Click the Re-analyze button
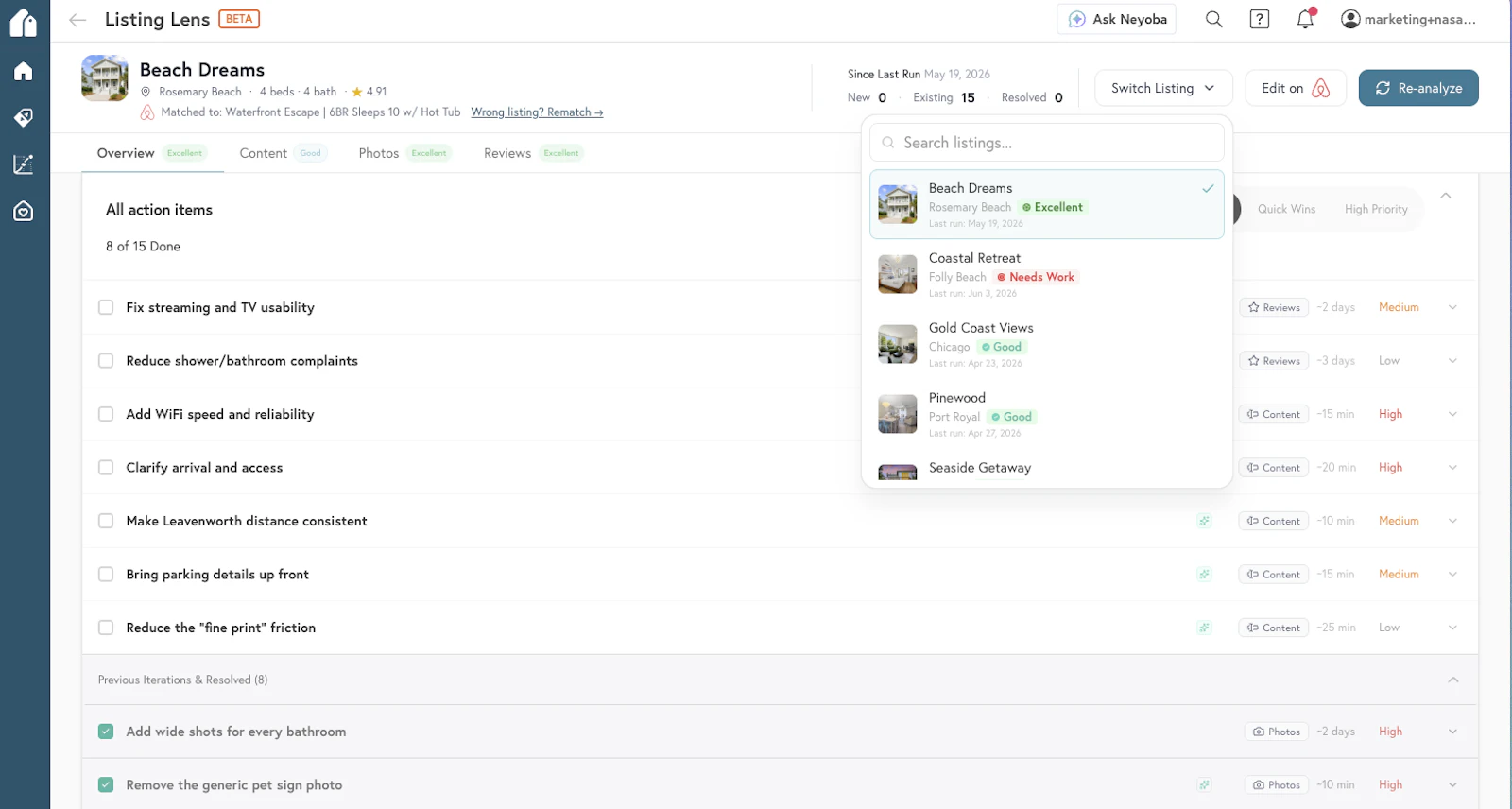This screenshot has height=809, width=1512. (1418, 88)
